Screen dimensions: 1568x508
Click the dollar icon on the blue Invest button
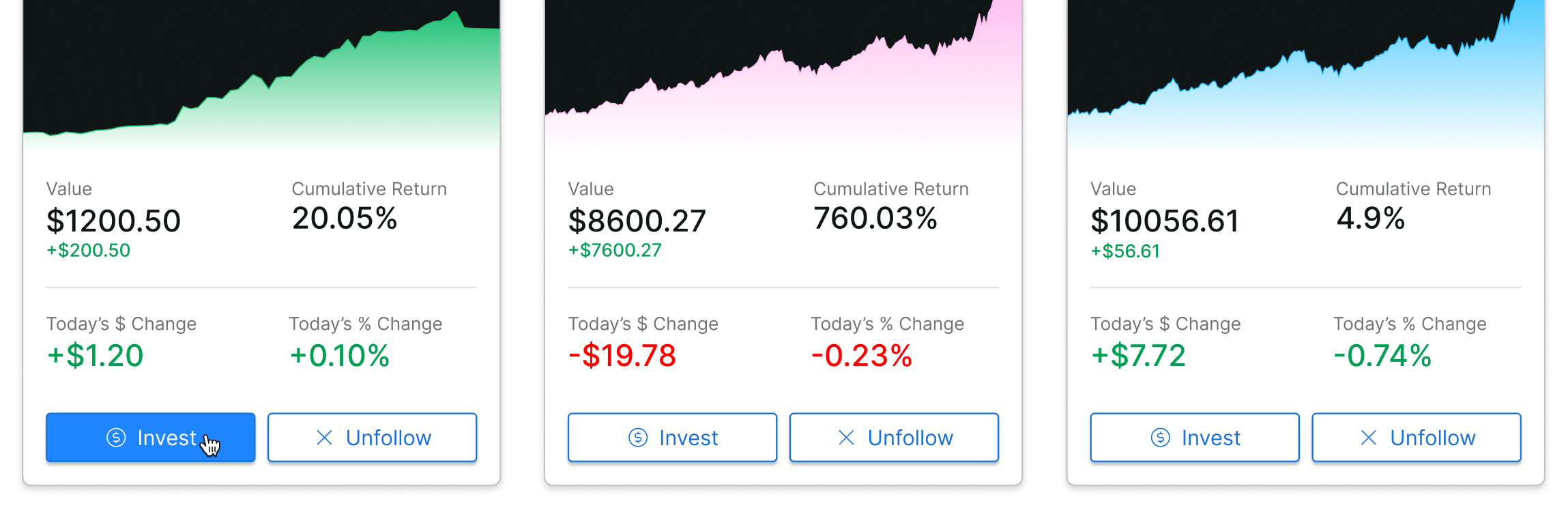click(x=116, y=438)
